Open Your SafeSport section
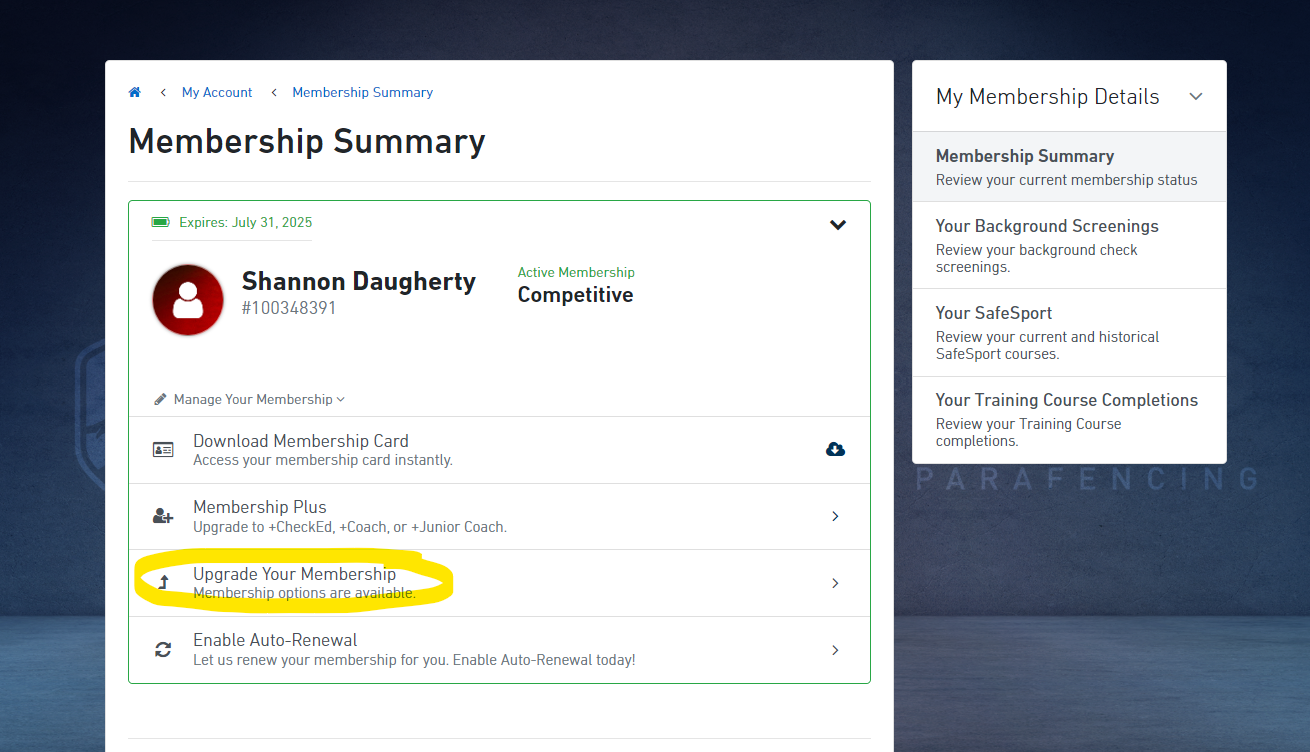Viewport: 1310px width, 752px height. [x=1068, y=332]
